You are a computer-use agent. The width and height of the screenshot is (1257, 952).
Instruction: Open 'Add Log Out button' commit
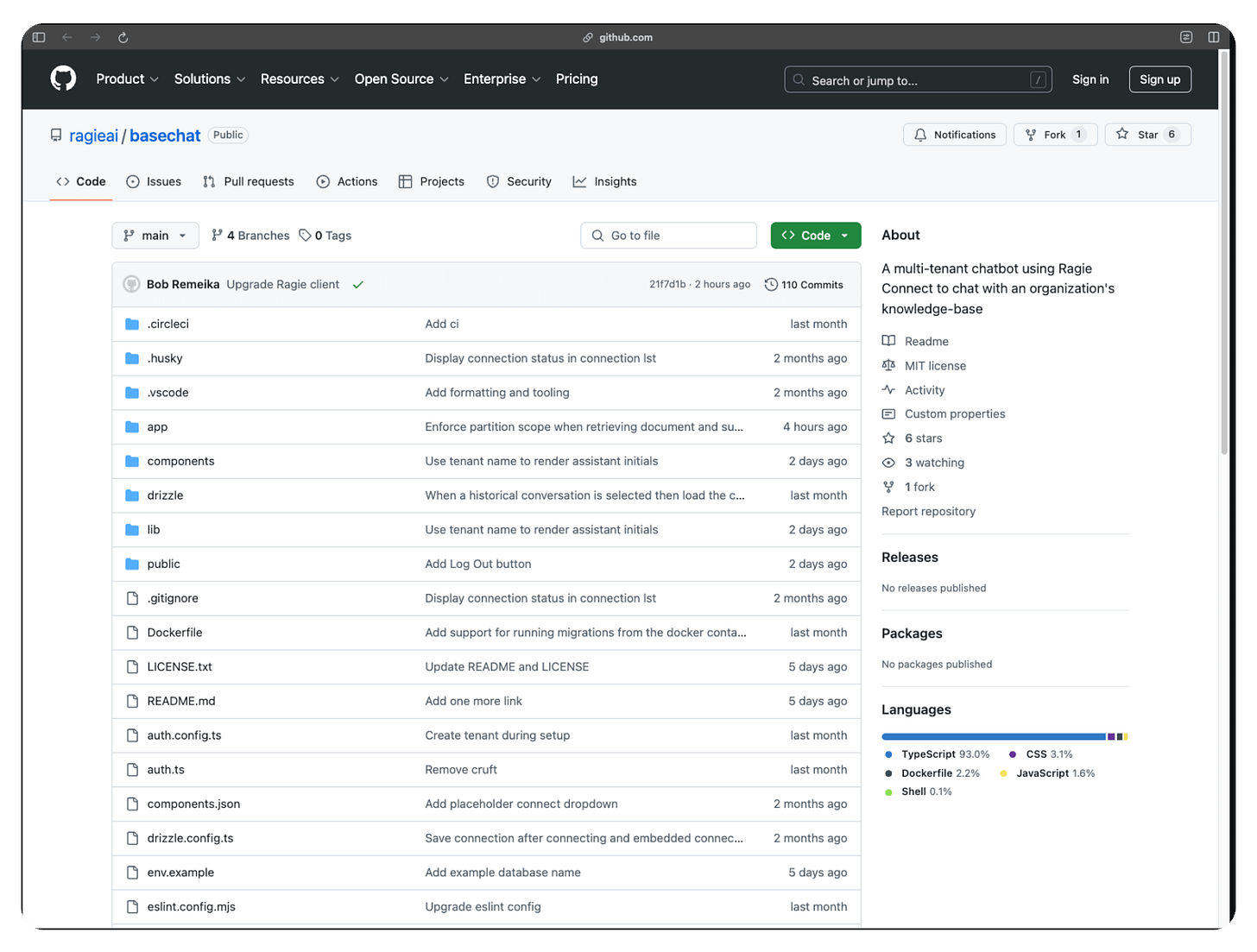tap(478, 564)
